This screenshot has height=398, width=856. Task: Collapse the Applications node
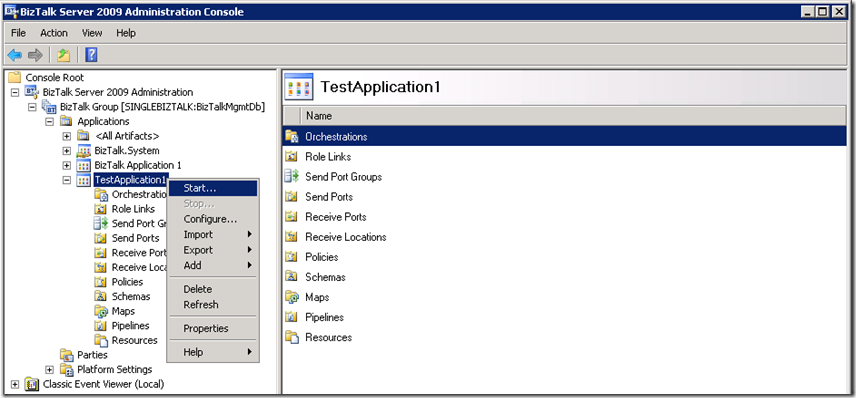49,122
